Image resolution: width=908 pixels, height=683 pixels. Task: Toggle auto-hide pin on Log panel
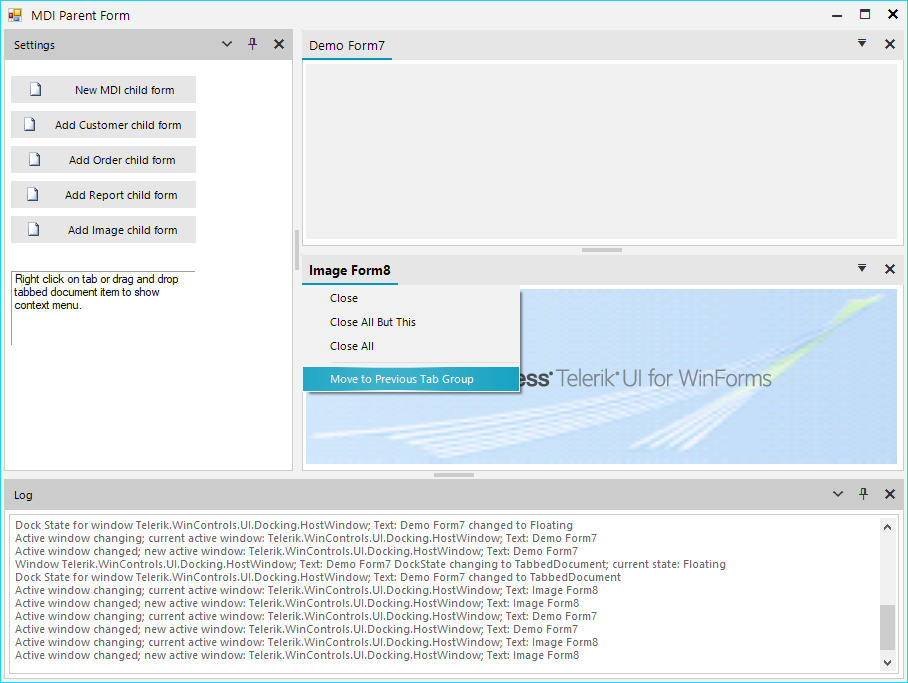[x=863, y=494]
